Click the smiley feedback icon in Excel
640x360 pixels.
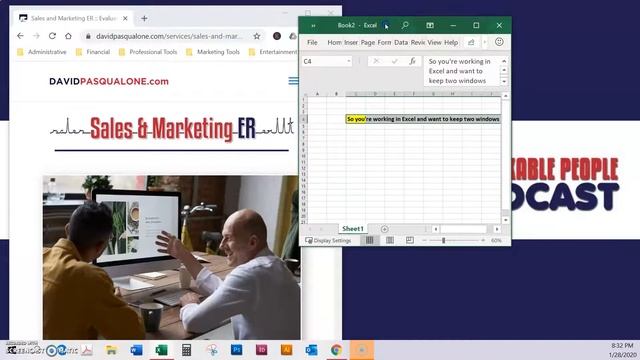499,42
